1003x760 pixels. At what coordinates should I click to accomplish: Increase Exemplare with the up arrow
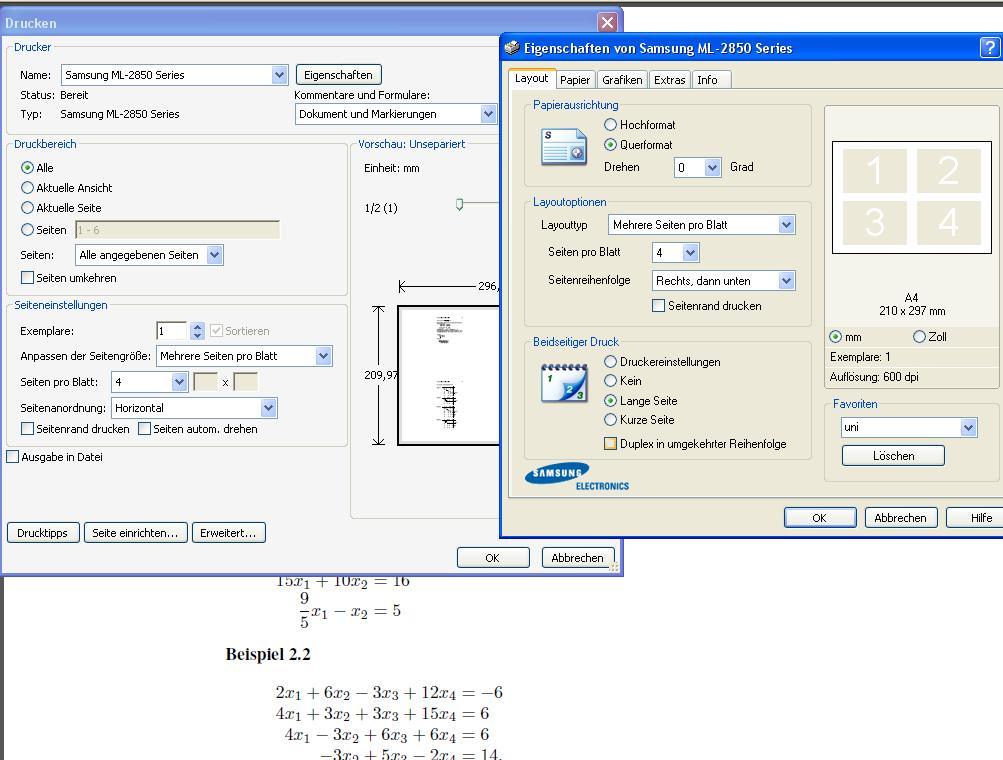click(x=197, y=326)
